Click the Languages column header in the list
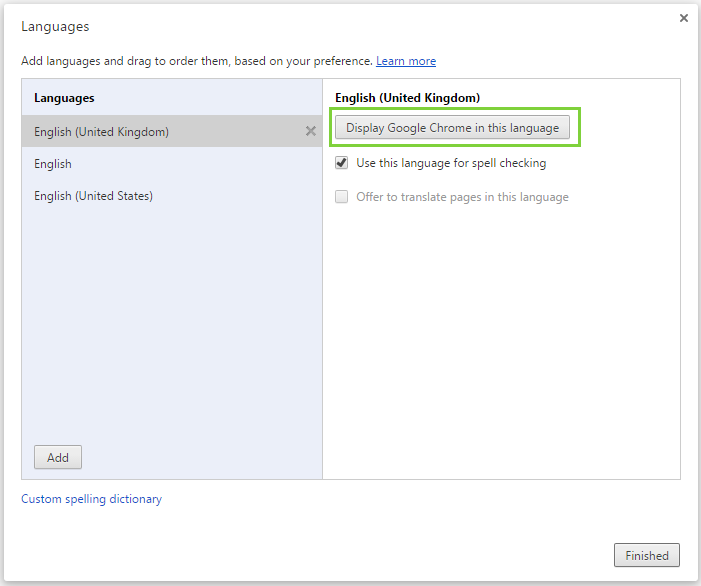Screen dimensions: 701x586 tap(64, 98)
